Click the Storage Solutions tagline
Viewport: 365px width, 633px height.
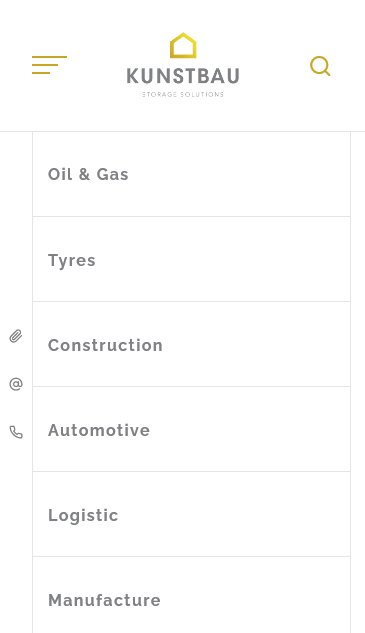[x=183, y=94]
